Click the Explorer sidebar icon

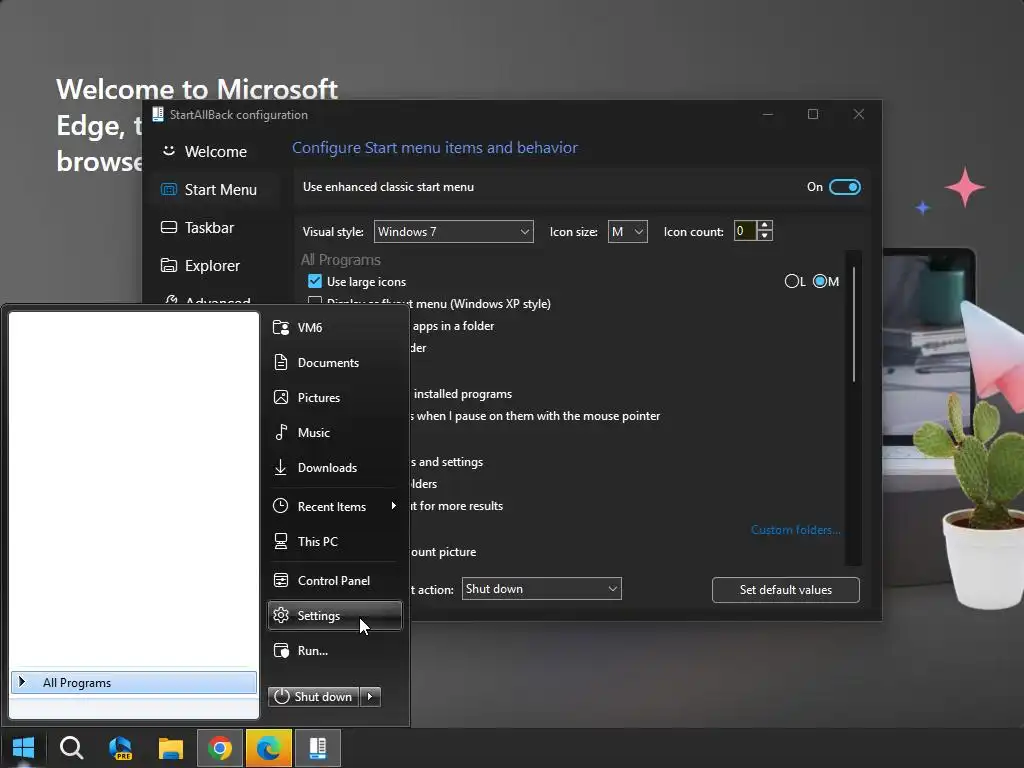(x=169, y=265)
